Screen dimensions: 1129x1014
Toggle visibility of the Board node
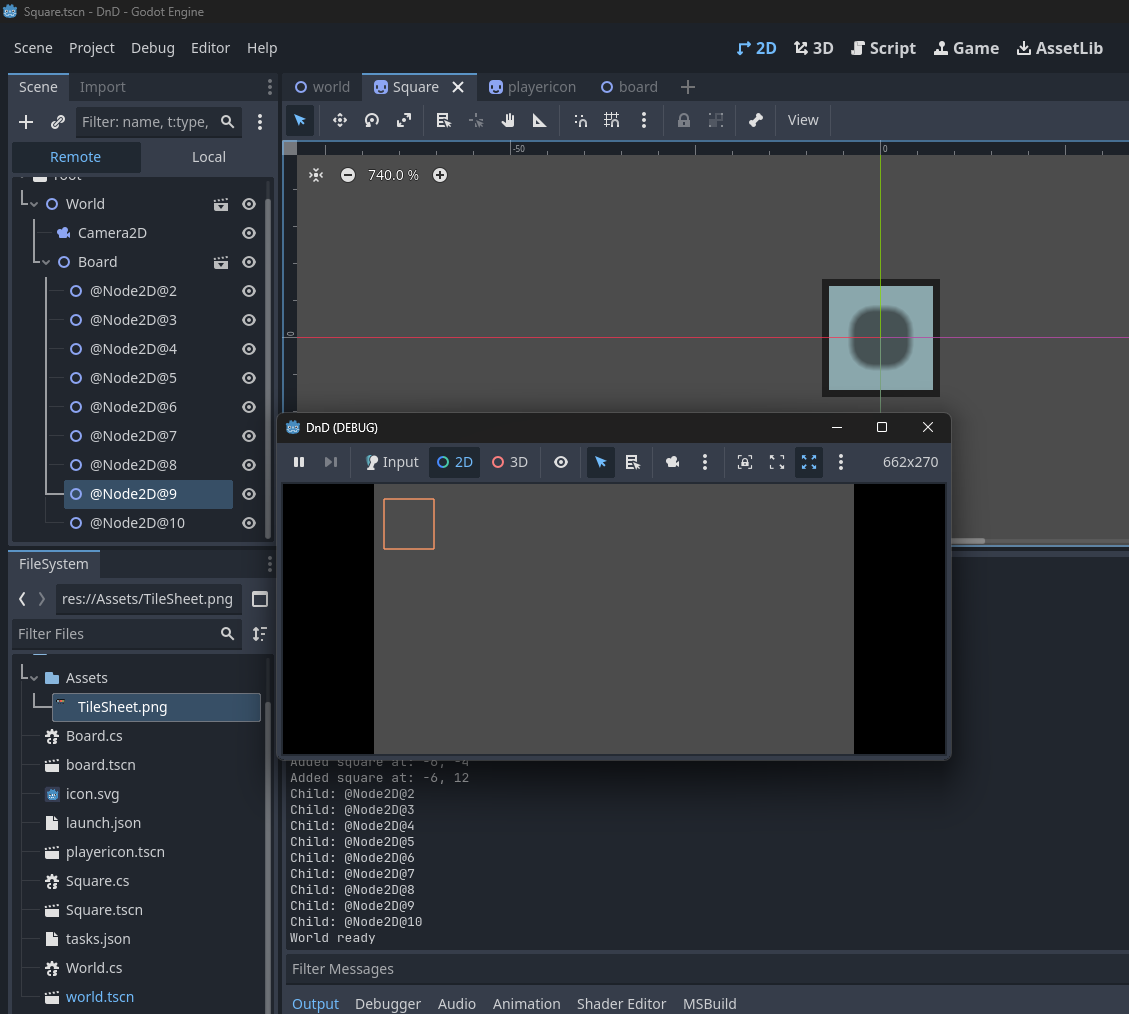[x=249, y=262]
